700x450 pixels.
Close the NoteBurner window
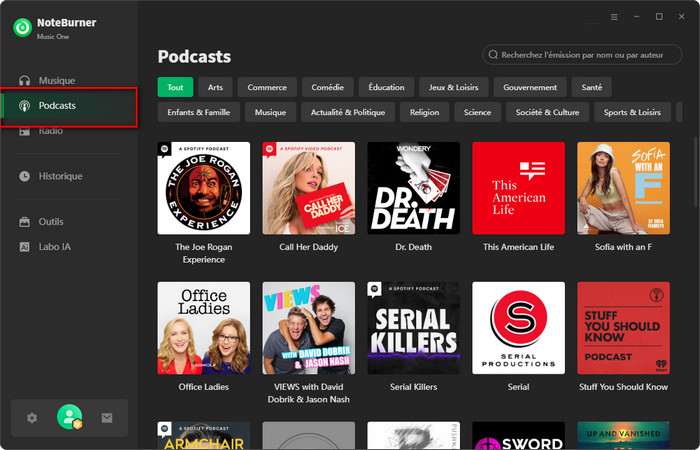click(681, 17)
